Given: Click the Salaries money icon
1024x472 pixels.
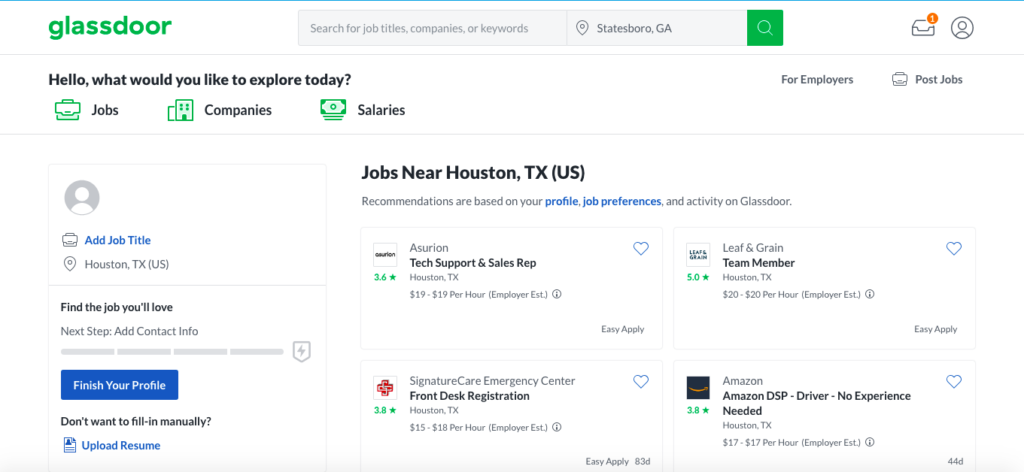Looking at the screenshot, I should [333, 109].
